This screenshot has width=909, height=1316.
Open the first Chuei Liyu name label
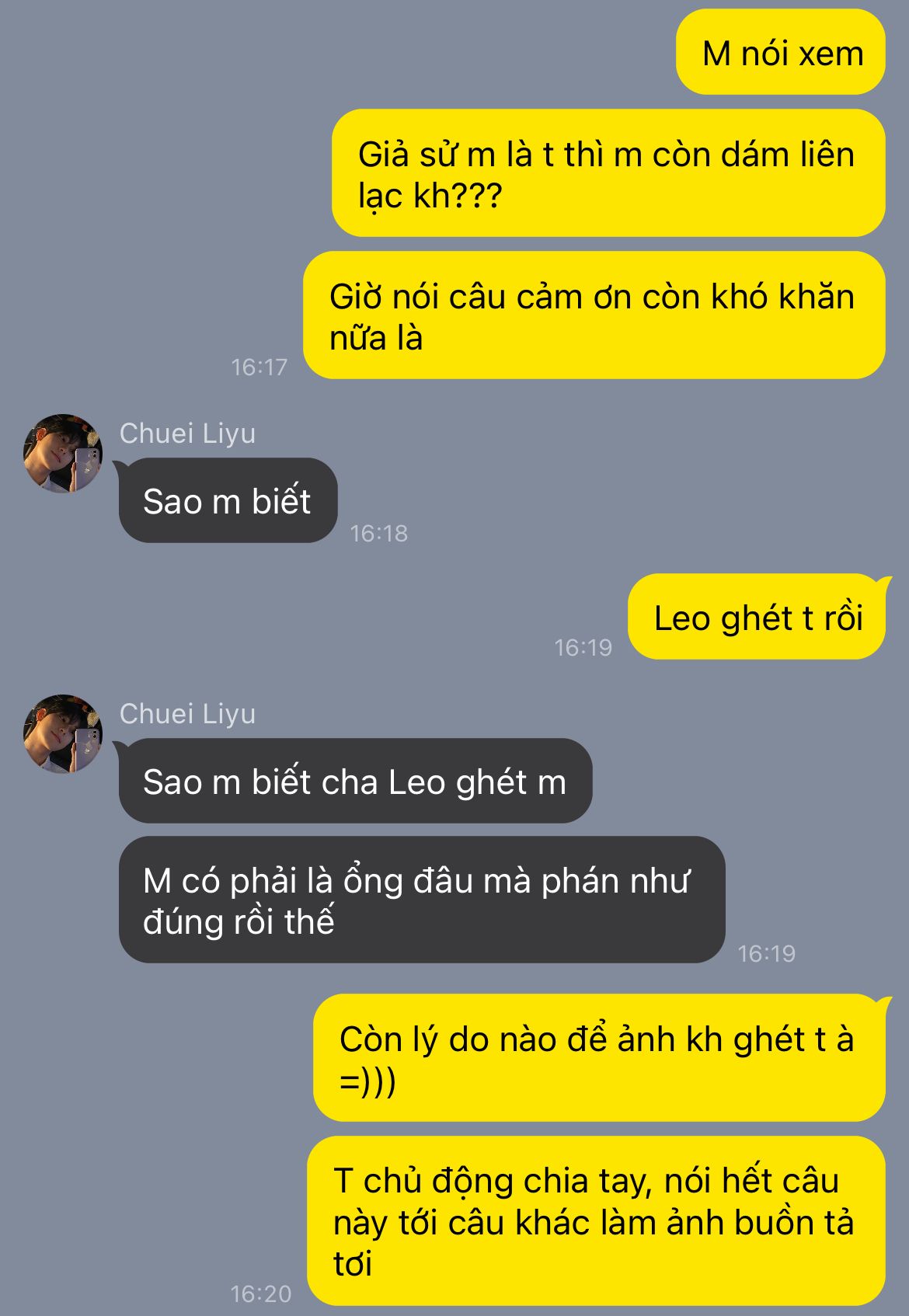[187, 433]
